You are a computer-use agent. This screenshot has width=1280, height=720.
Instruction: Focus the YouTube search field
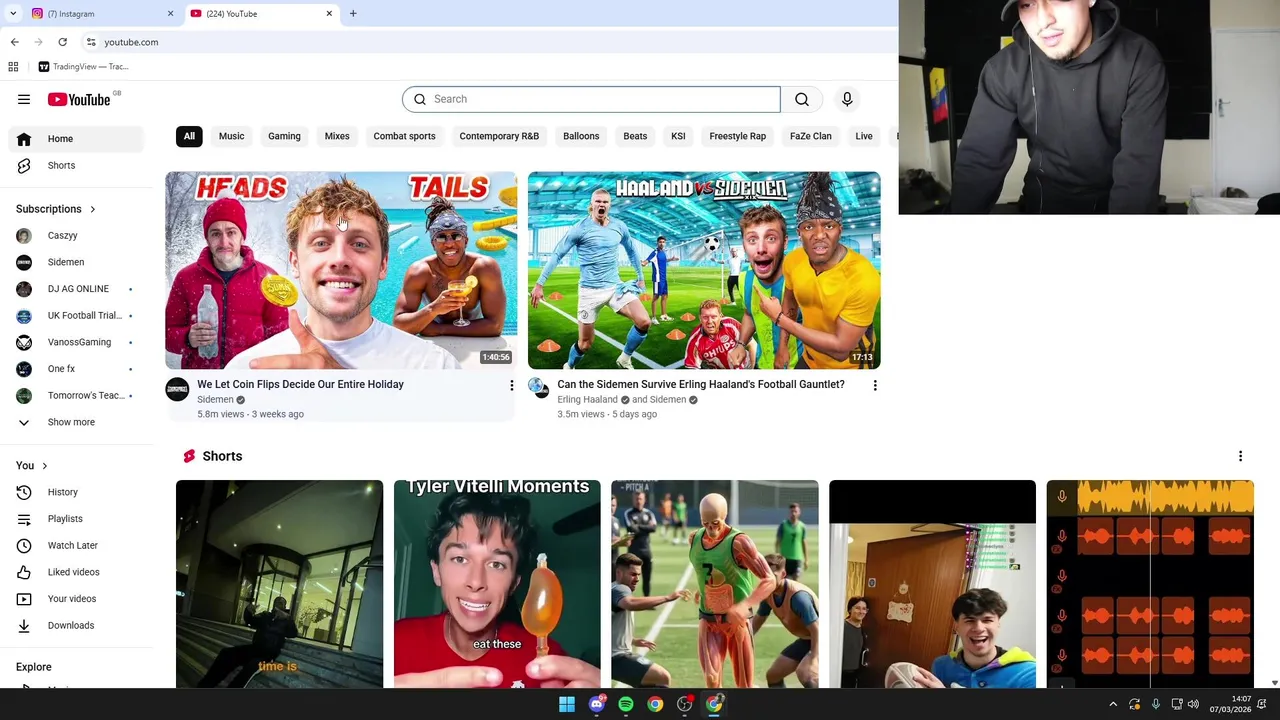tap(591, 99)
